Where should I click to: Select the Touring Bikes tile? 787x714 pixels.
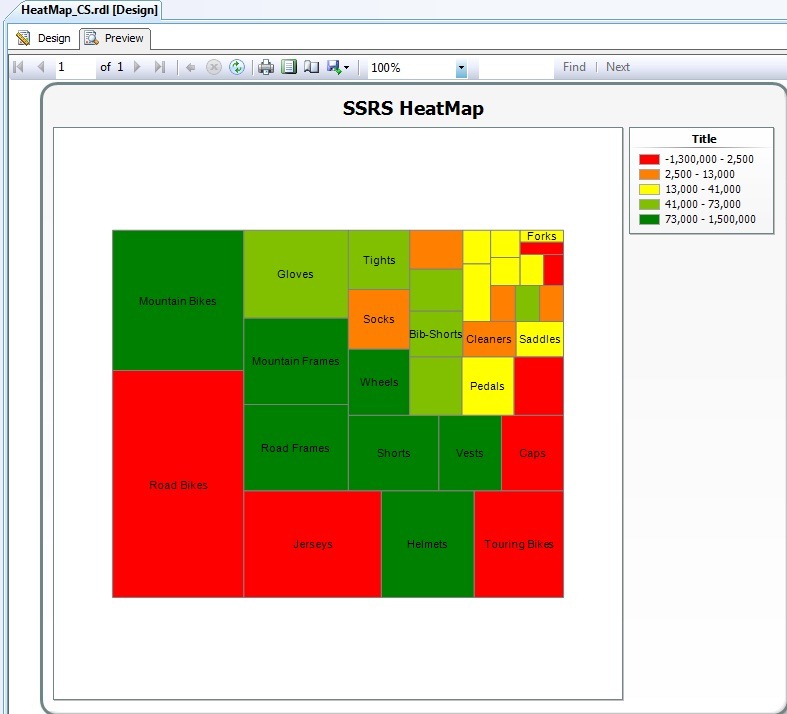click(x=518, y=544)
